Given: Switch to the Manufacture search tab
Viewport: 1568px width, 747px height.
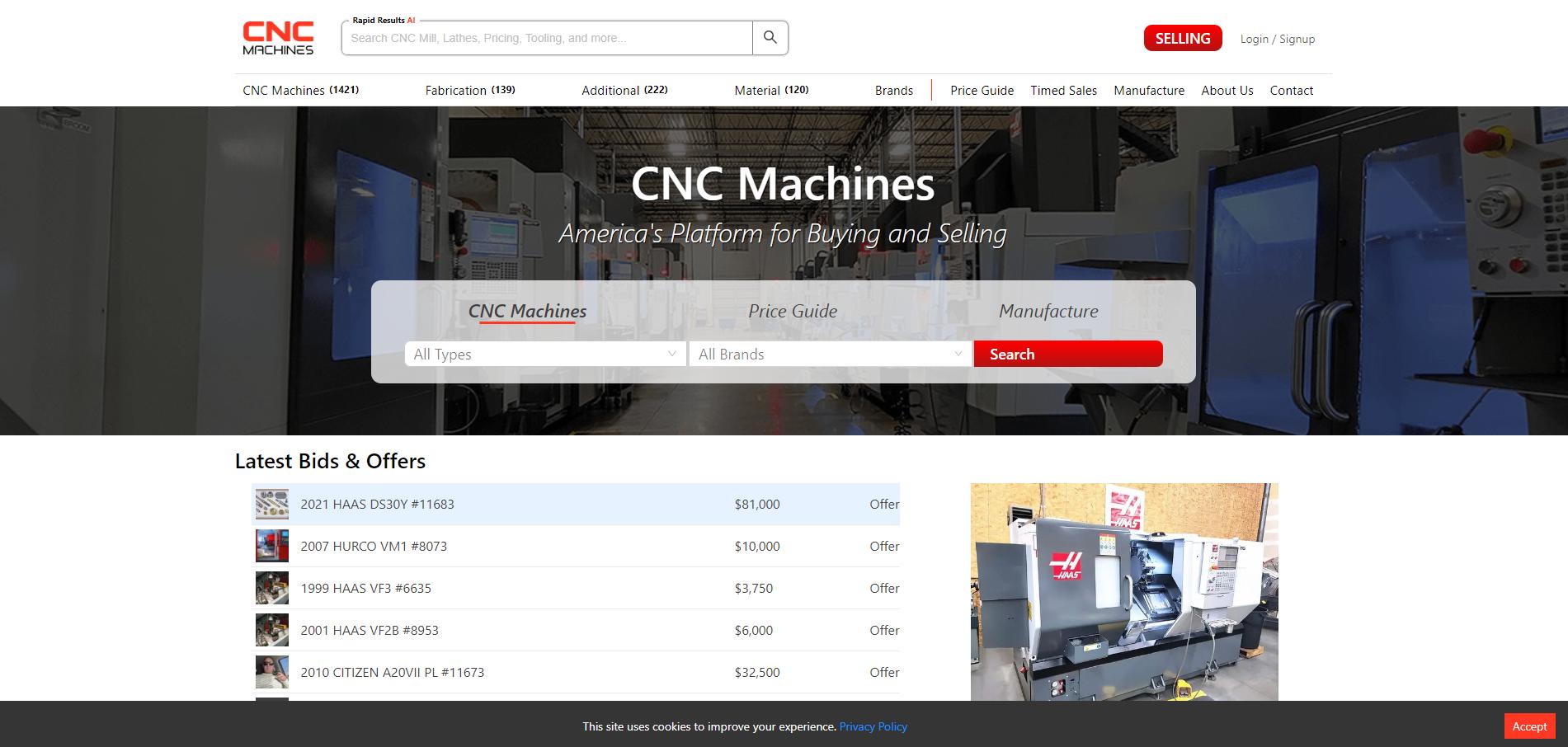Looking at the screenshot, I should [1048, 311].
